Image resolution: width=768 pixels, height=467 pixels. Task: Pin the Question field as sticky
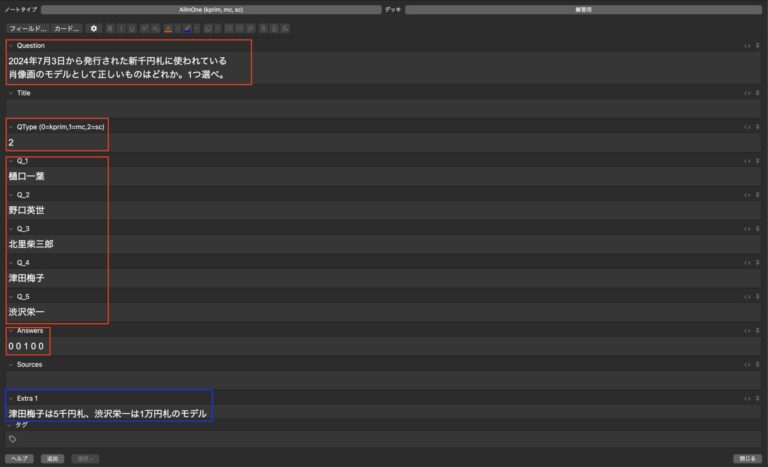[758, 45]
